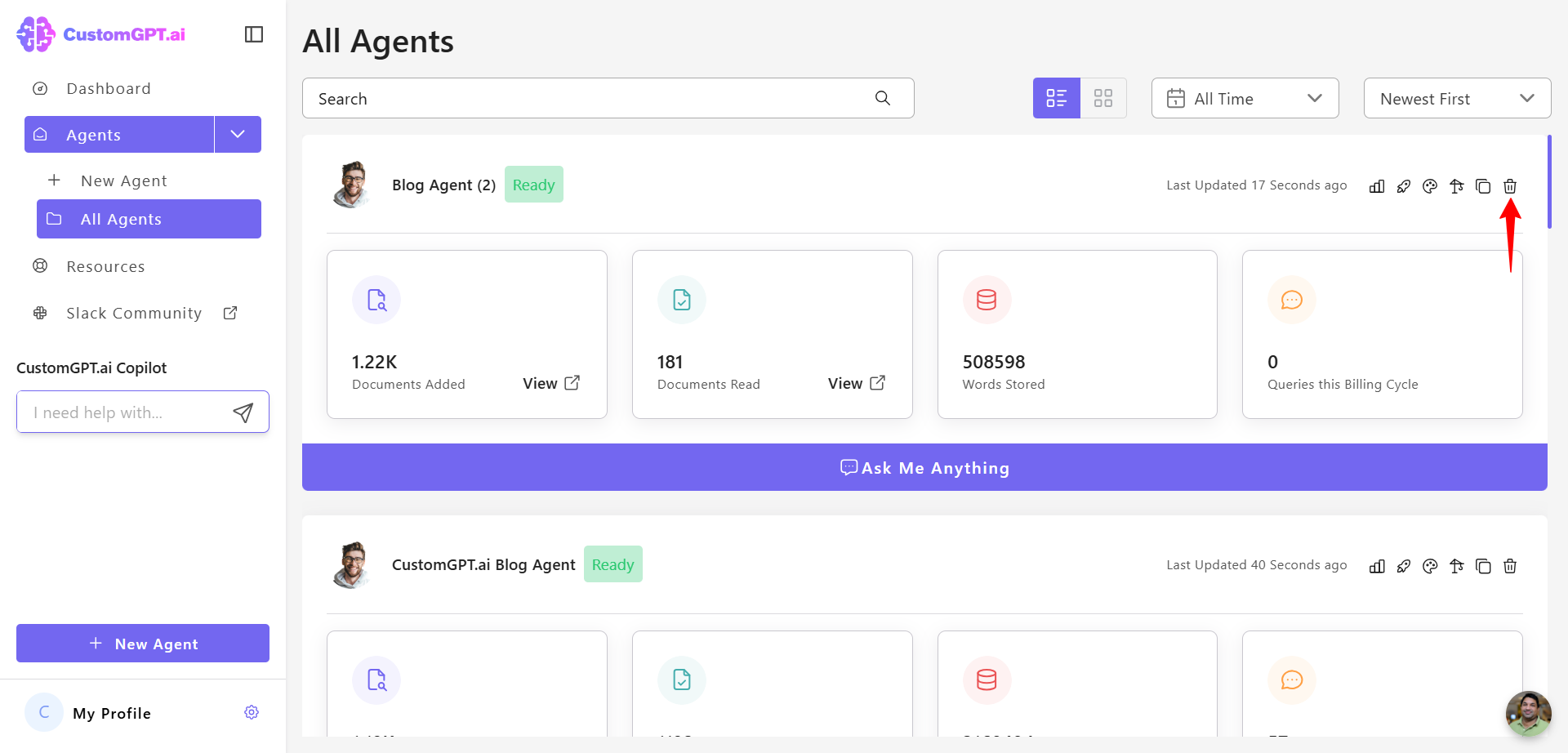Open Blog Agent (2) avatar
1568x753 pixels.
click(352, 185)
